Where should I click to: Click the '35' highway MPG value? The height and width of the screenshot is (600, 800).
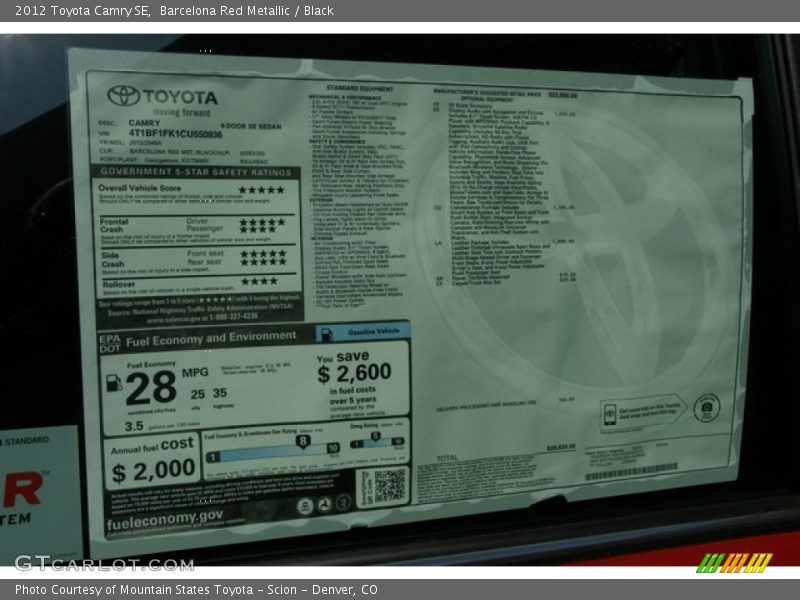pyautogui.click(x=220, y=393)
